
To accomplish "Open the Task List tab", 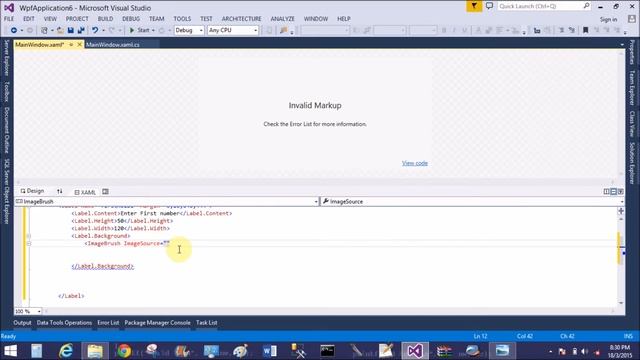I will (207, 322).
